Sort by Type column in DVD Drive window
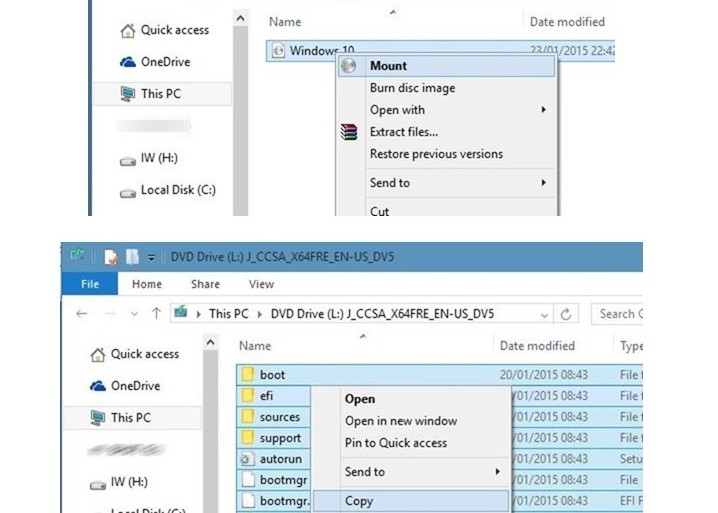The image size is (718, 513). point(631,346)
